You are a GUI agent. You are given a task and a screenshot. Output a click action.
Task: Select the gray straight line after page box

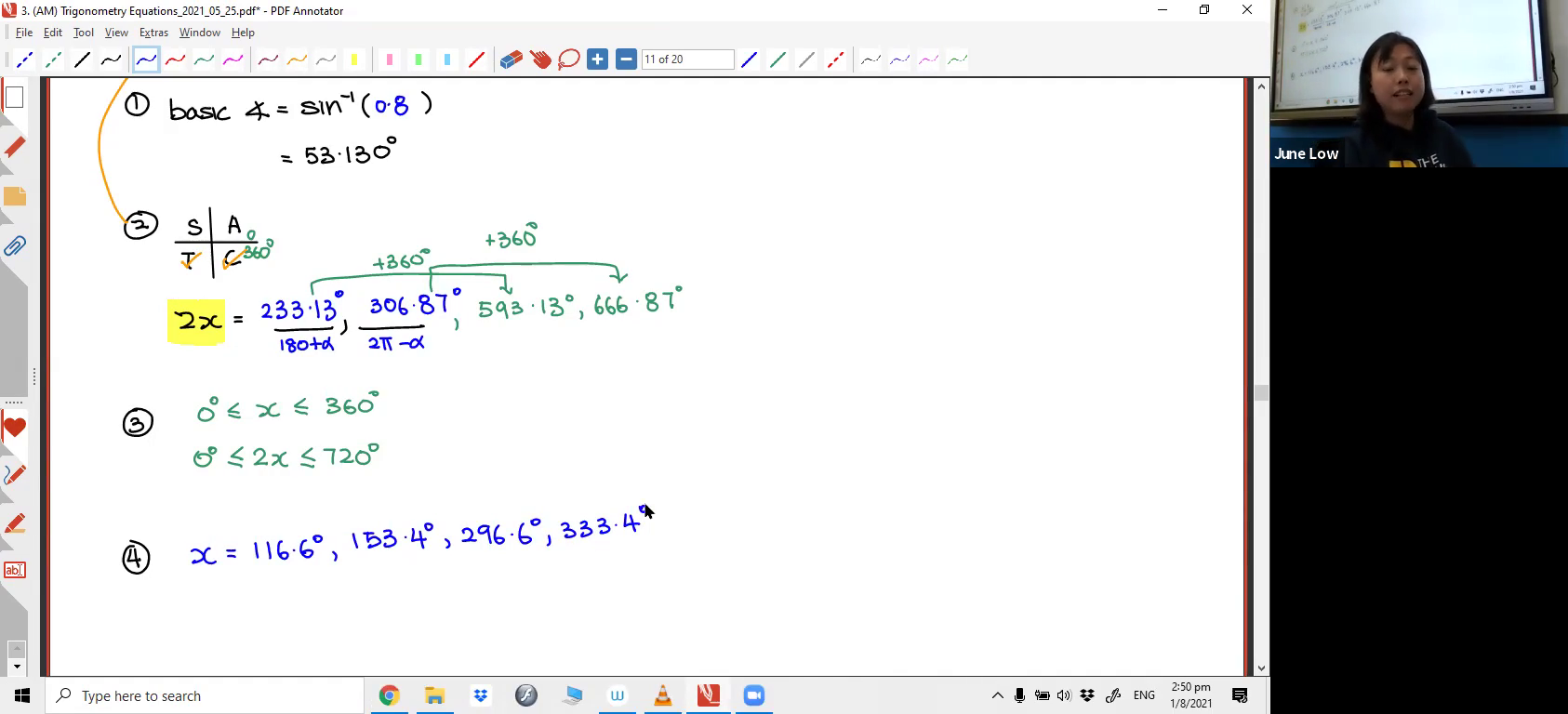(806, 59)
